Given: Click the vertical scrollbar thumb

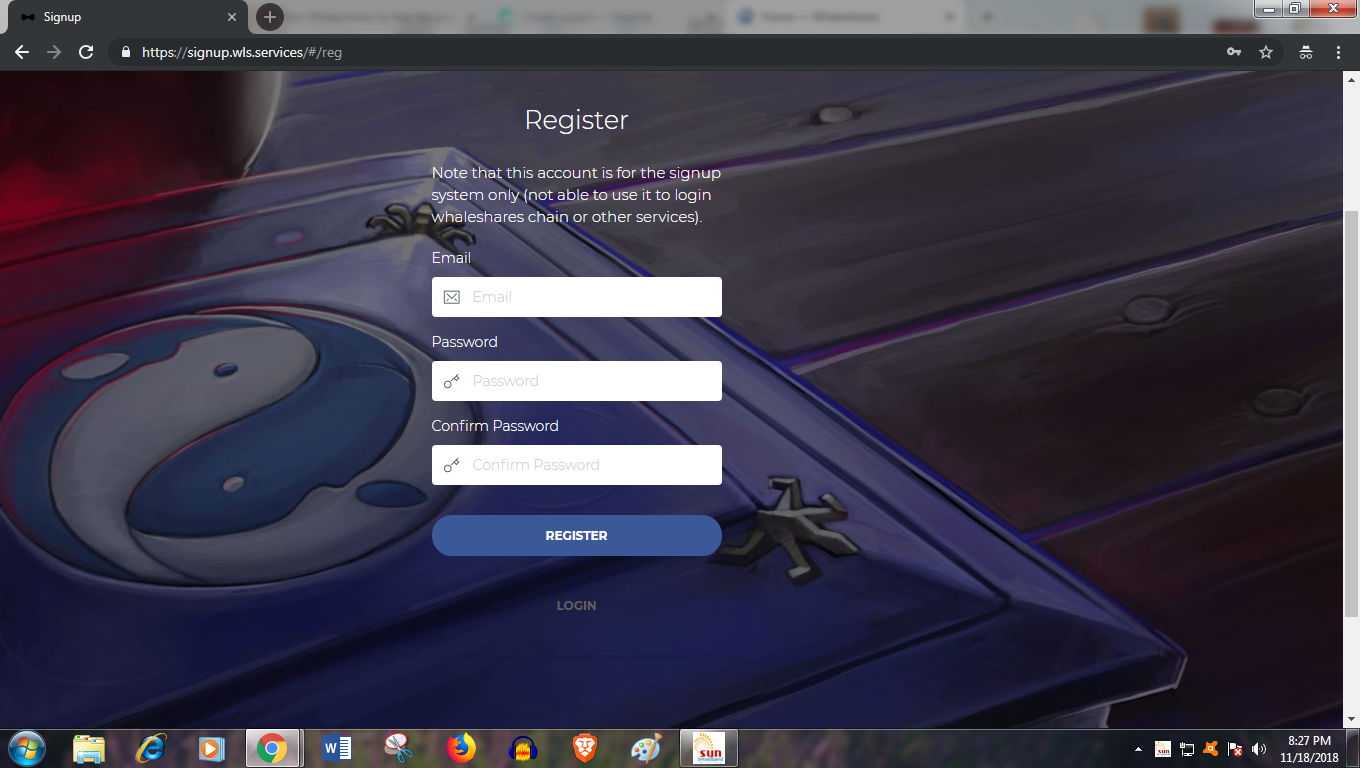Looking at the screenshot, I should click(1352, 415).
